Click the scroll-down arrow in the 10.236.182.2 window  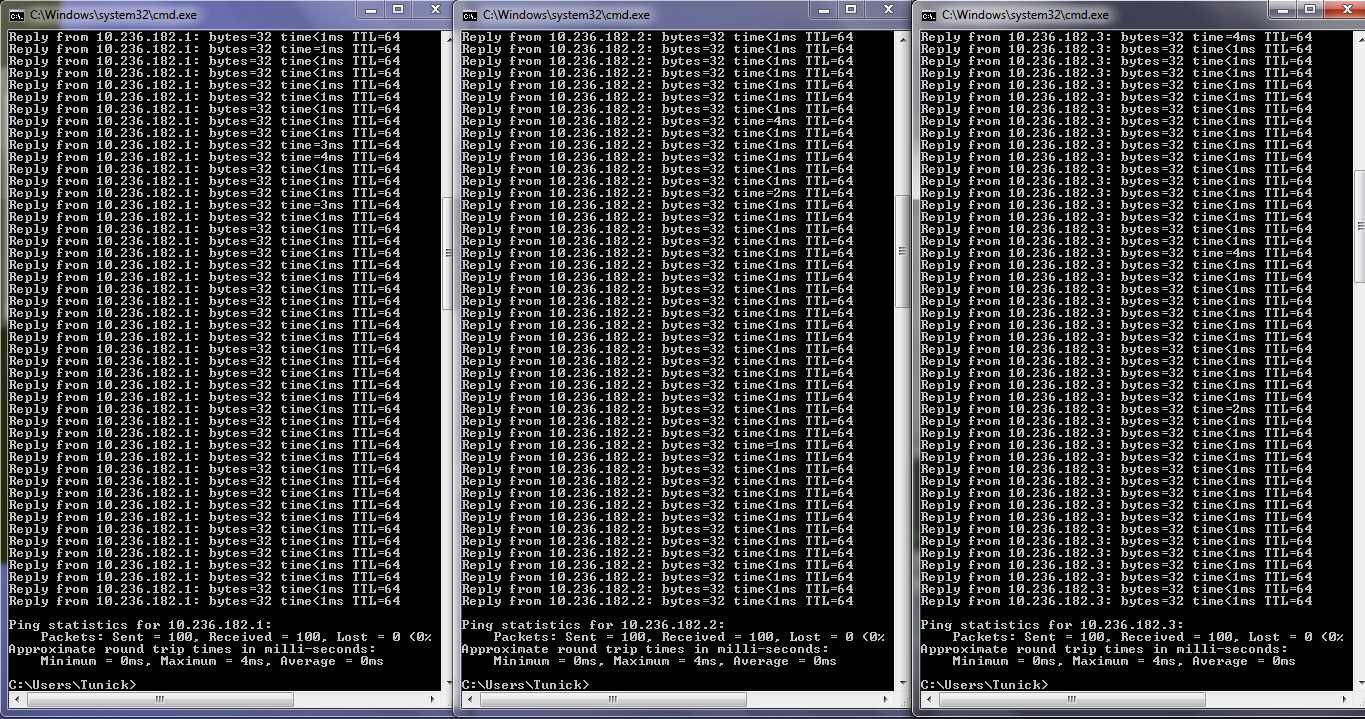click(x=901, y=683)
